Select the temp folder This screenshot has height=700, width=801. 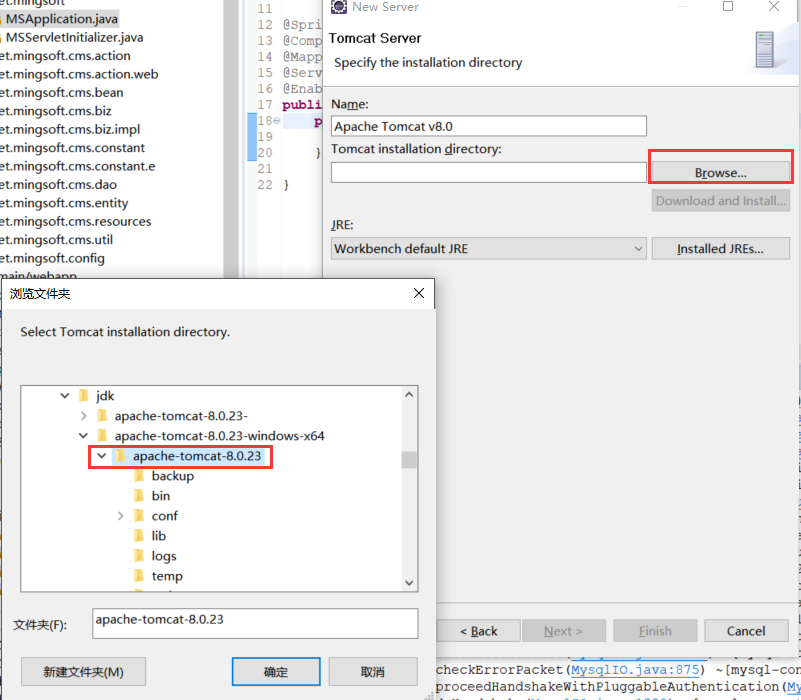[167, 576]
